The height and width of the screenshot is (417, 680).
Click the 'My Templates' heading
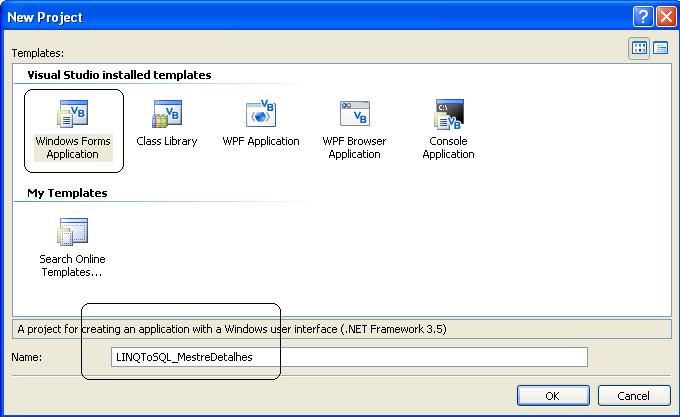click(x=67, y=193)
